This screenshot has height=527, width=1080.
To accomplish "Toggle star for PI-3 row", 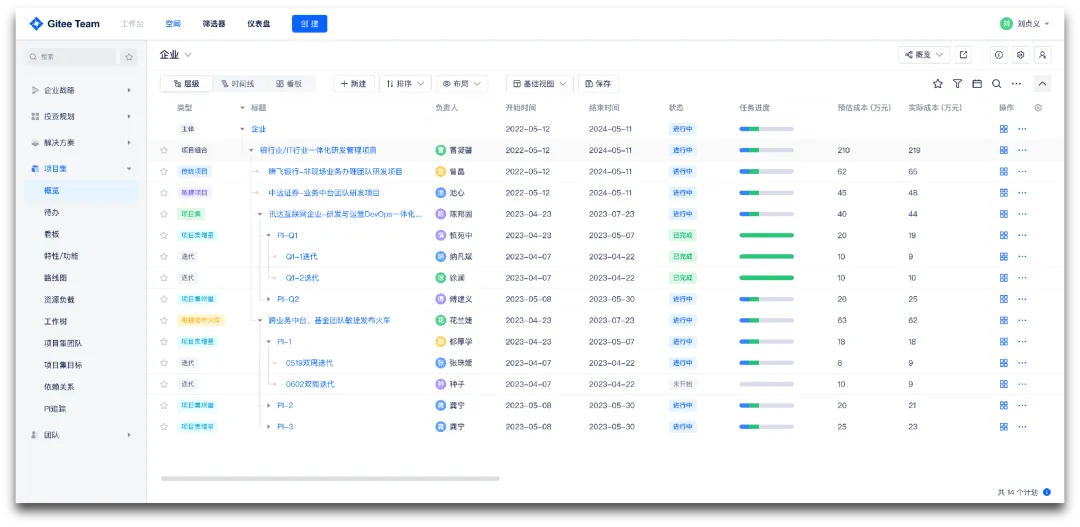I will [164, 427].
